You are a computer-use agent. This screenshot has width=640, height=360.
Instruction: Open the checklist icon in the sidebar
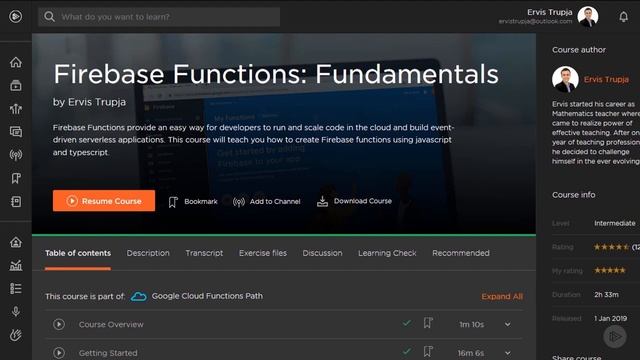[x=16, y=289]
